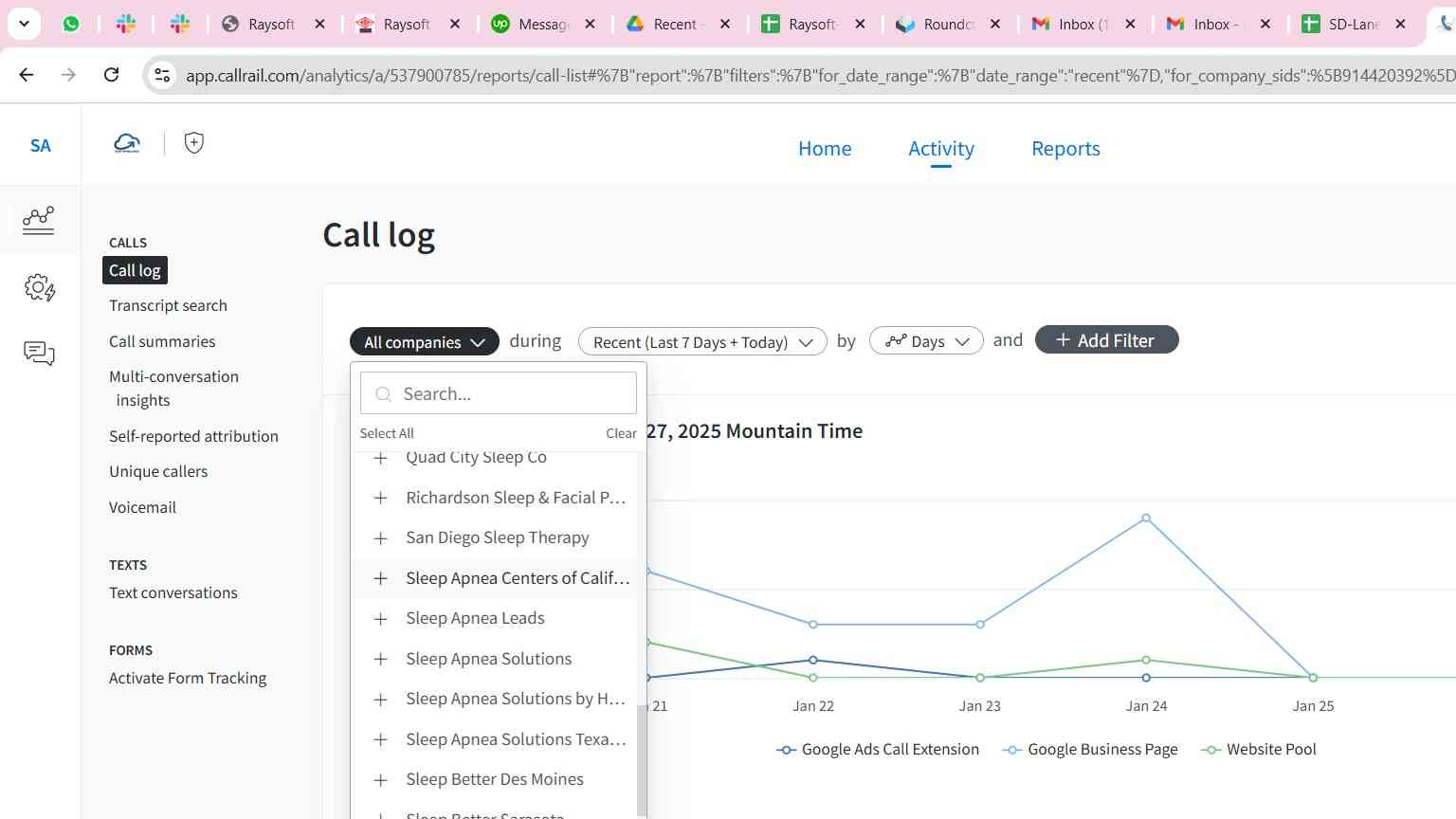
Task: Toggle Google Business Page legend series
Action: coord(1090,749)
